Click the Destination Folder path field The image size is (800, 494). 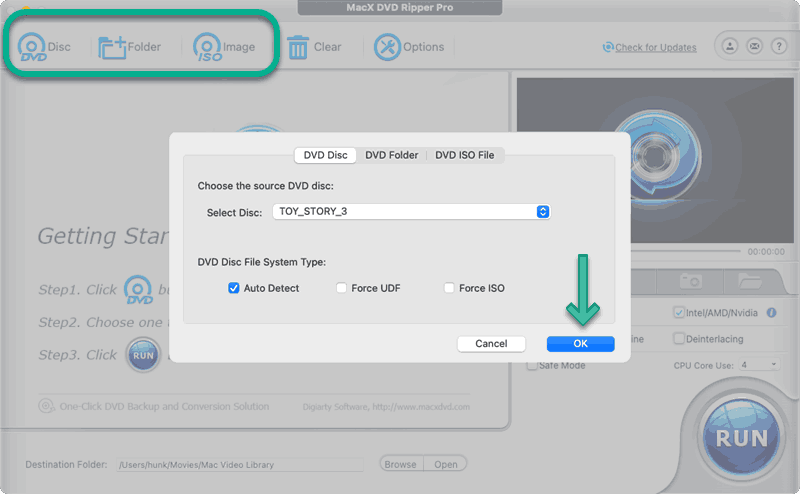240,465
